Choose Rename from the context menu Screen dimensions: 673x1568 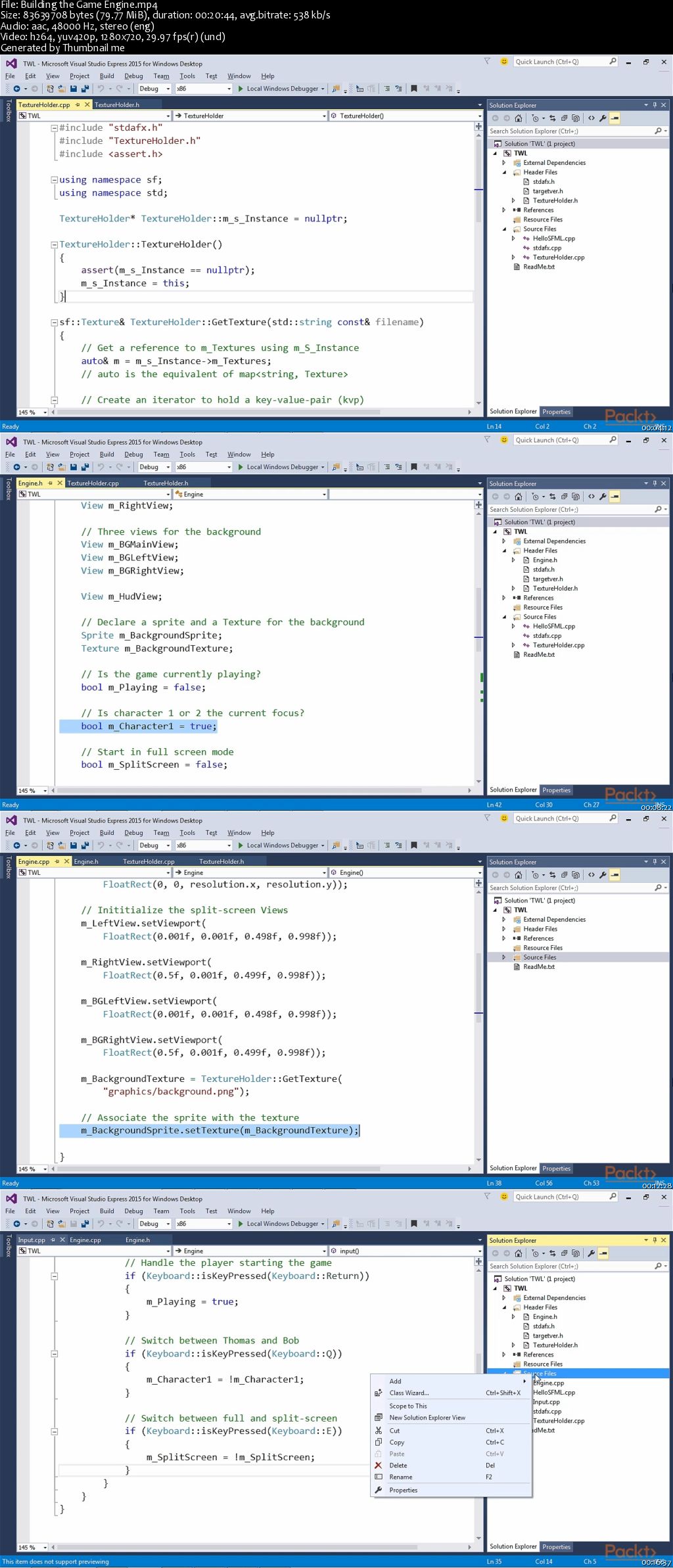[451, 1477]
